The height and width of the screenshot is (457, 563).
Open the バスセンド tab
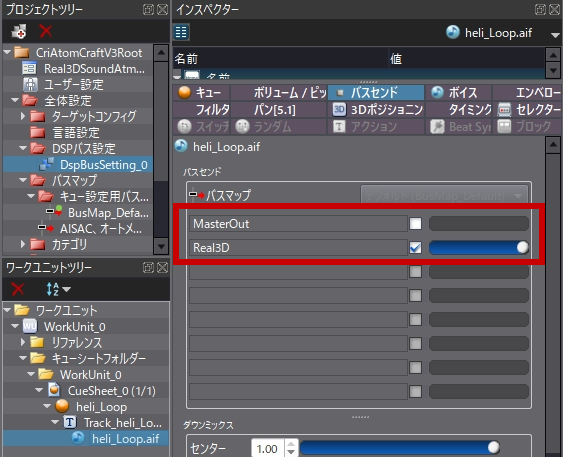coord(376,93)
